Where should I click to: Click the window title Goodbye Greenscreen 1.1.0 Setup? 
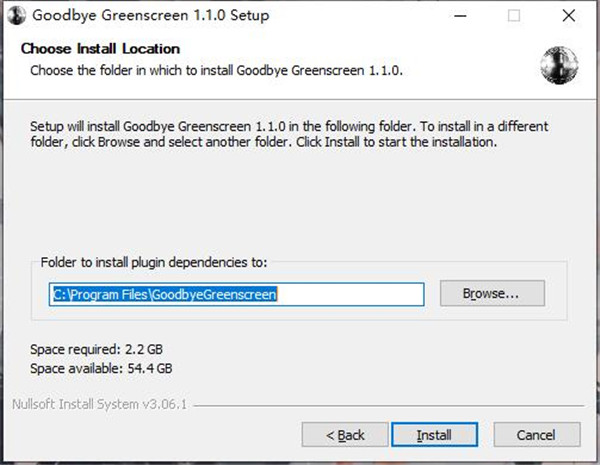151,15
